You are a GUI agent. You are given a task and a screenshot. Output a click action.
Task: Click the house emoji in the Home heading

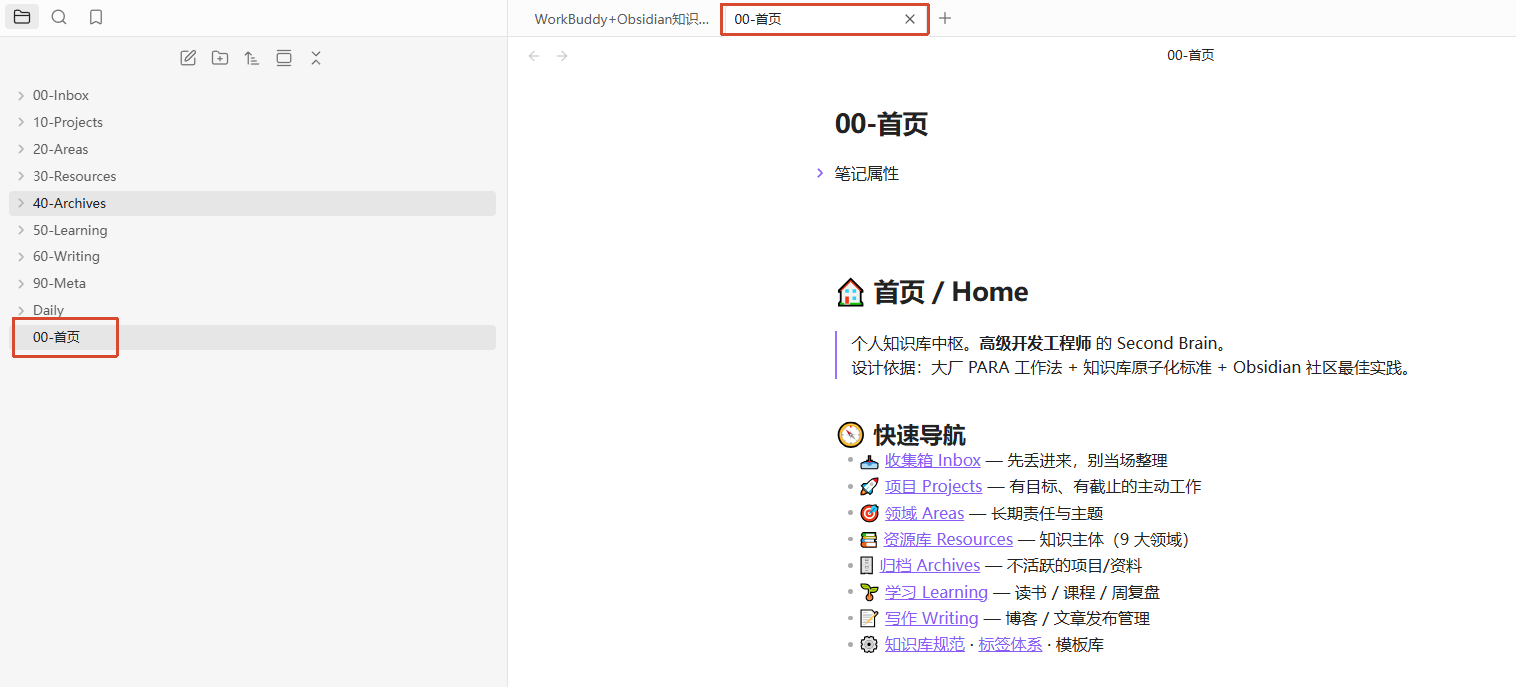point(850,292)
